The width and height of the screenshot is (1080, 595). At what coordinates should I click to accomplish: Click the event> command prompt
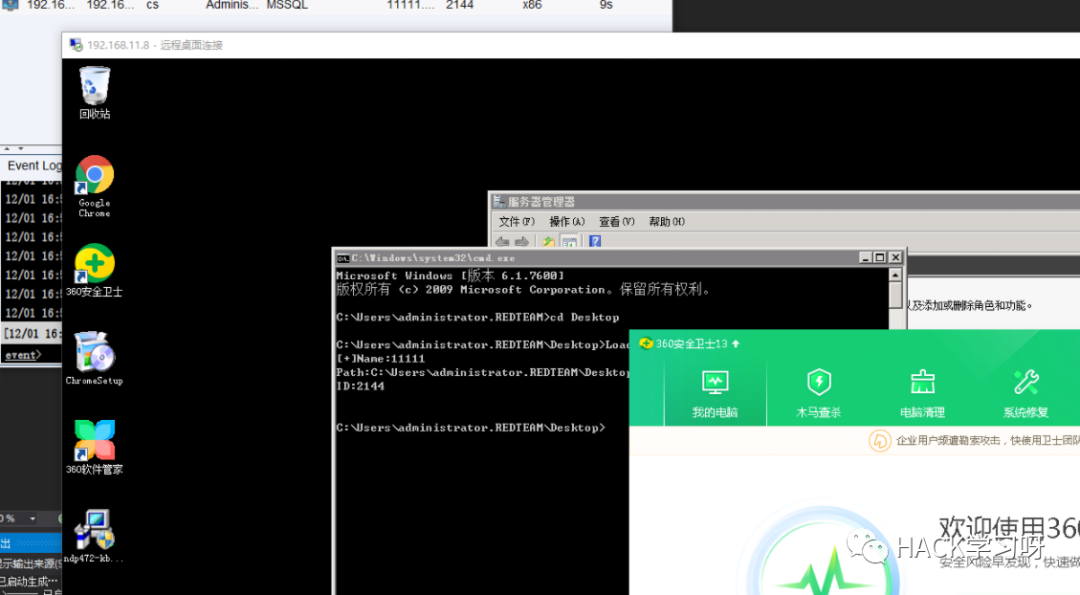[23, 355]
